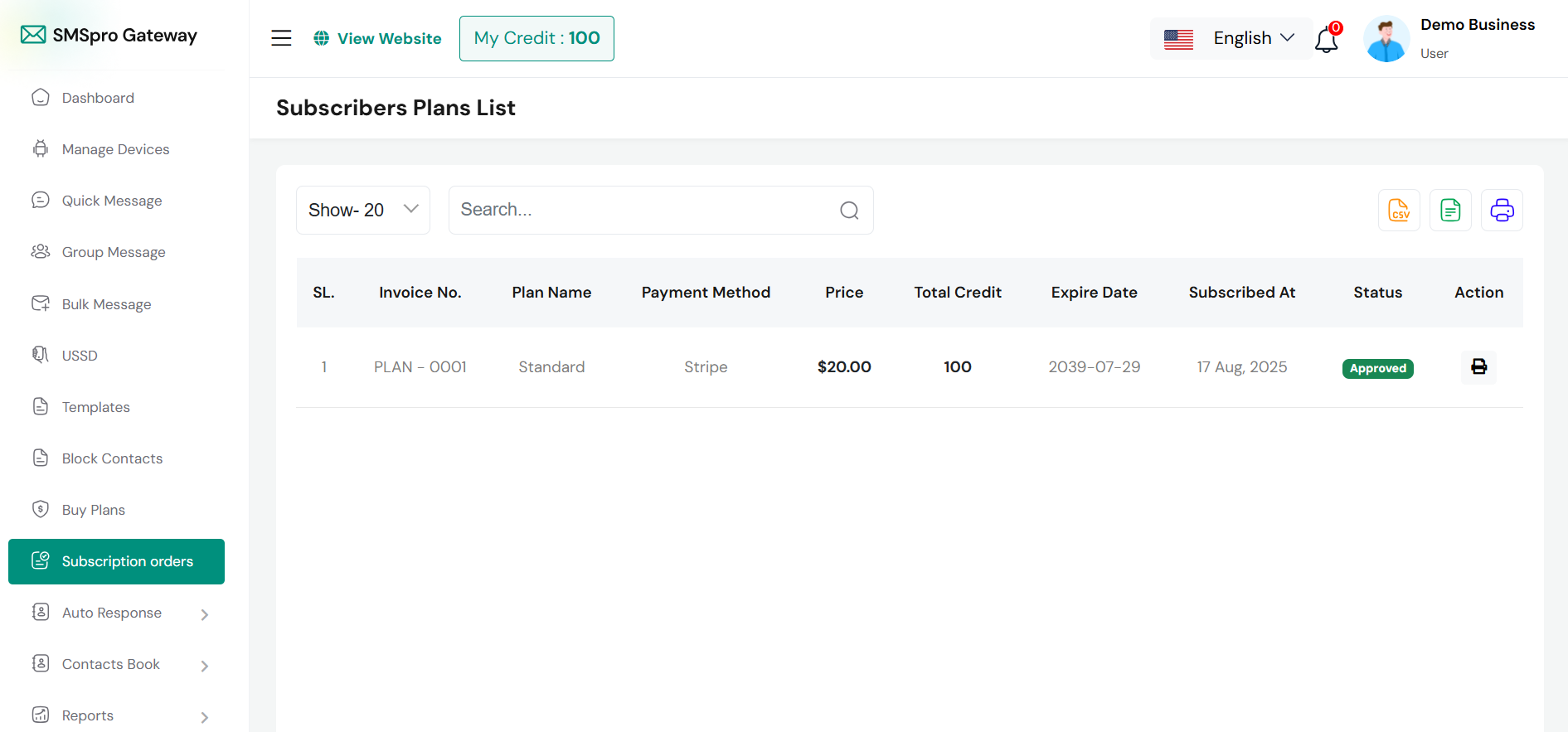Click the search magnifier icon
The width and height of the screenshot is (1568, 732).
tap(849, 211)
